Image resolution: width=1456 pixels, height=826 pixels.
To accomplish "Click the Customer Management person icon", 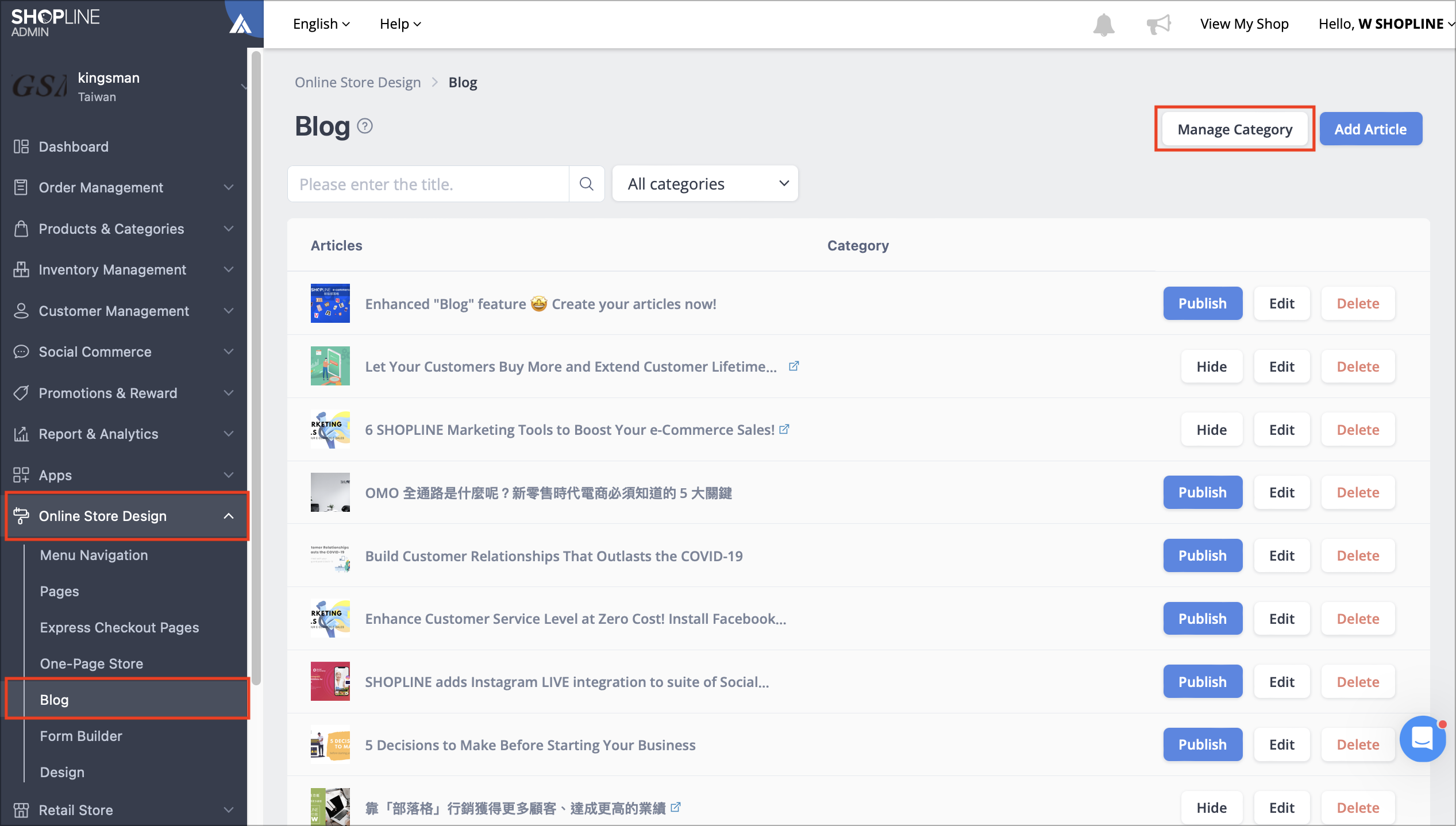I will (21, 311).
